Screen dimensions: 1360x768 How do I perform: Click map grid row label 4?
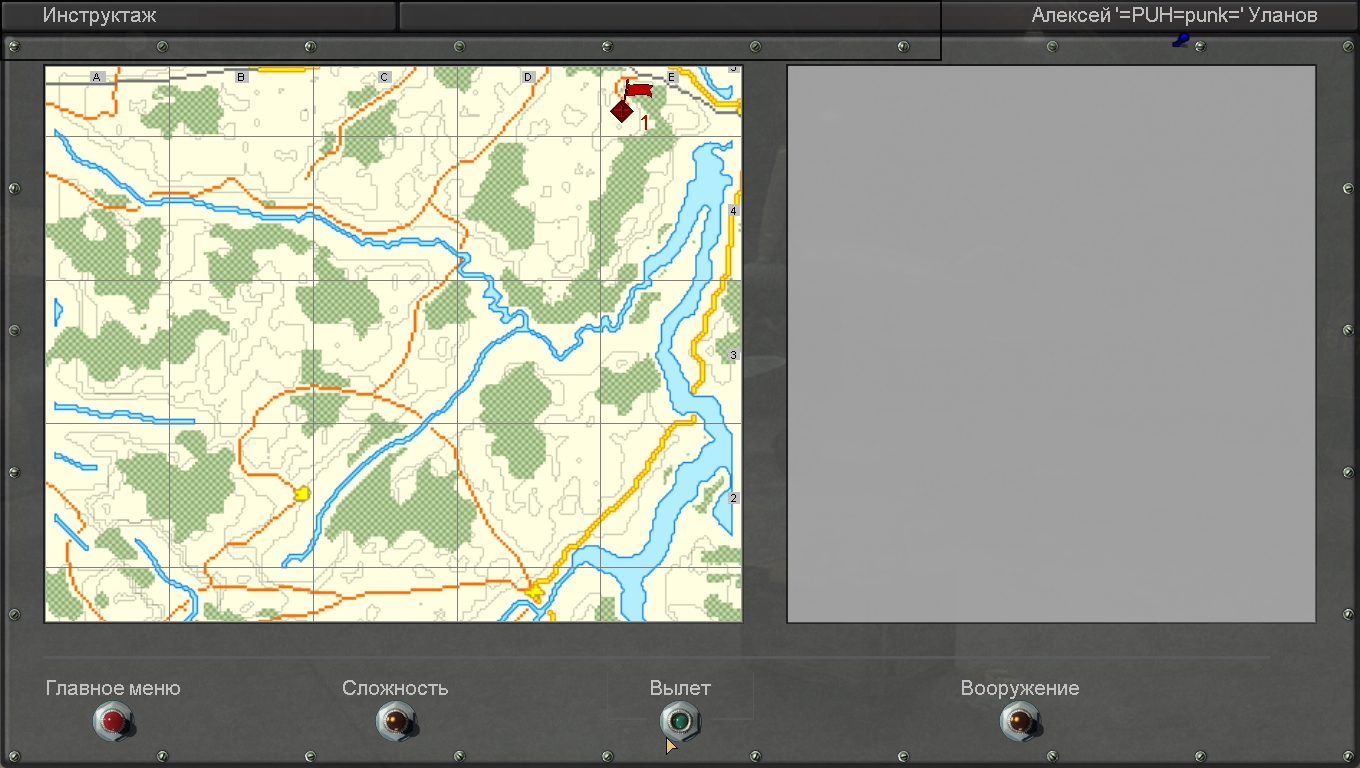(734, 211)
